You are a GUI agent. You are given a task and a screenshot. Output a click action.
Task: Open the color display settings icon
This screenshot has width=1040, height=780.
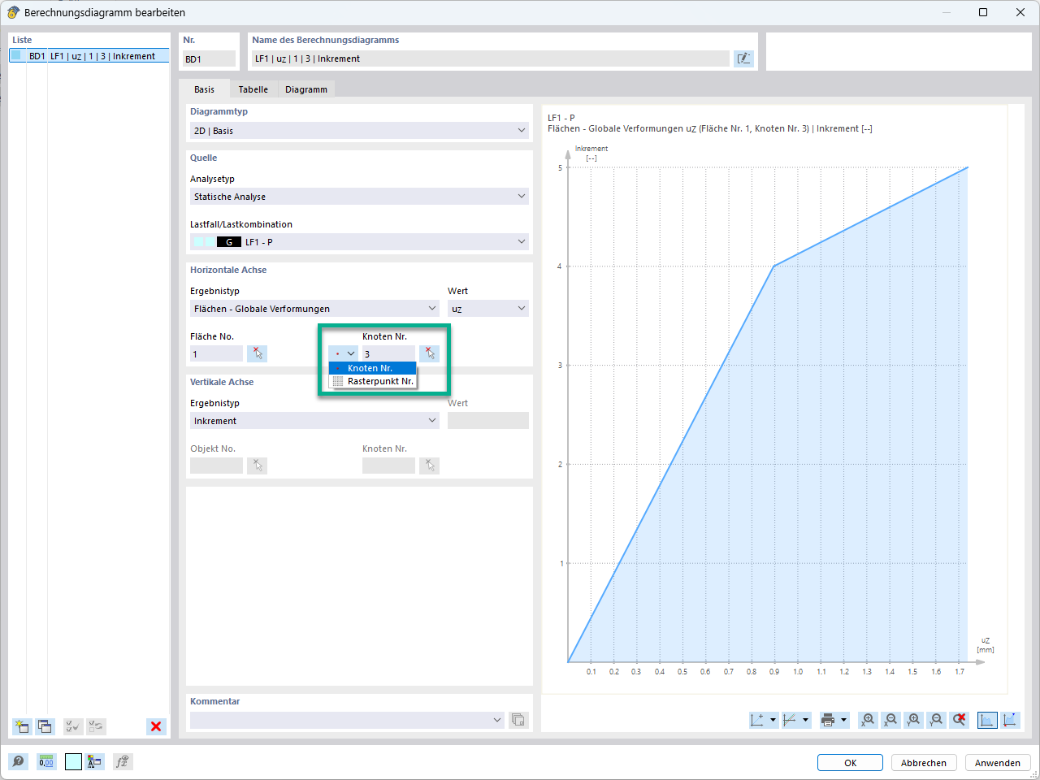tap(95, 761)
